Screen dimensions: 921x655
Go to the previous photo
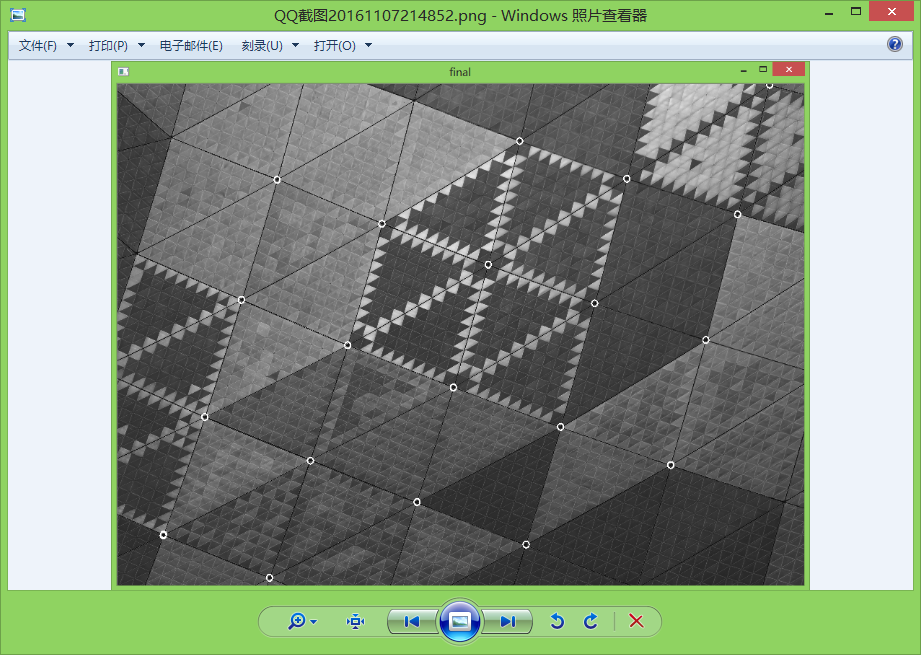[x=412, y=622]
